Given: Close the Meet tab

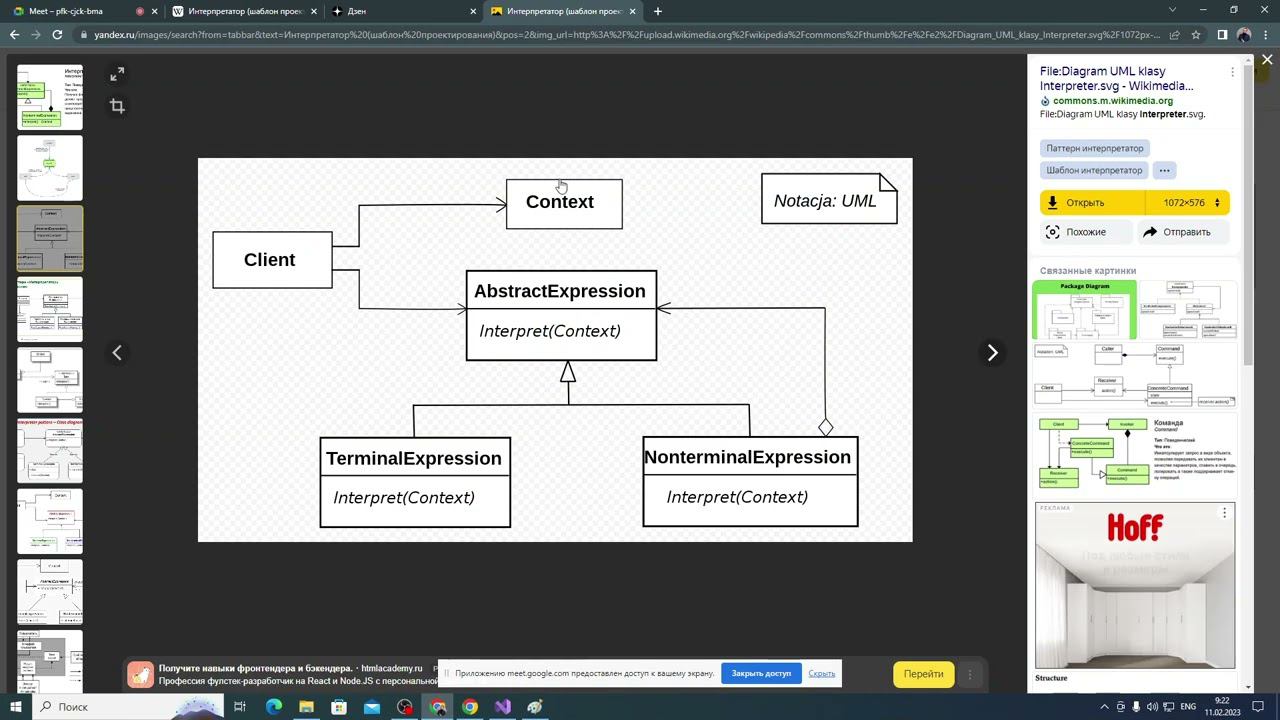Looking at the screenshot, I should click(x=154, y=11).
